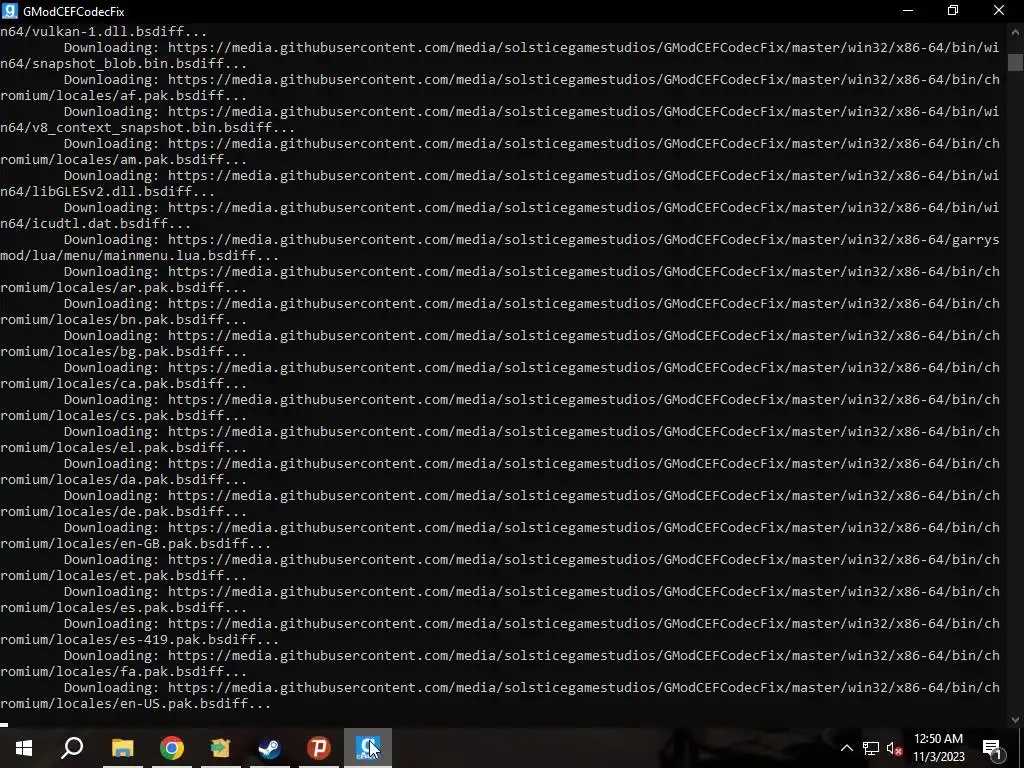This screenshot has height=768, width=1024.
Task: Click the console vertical scrollbar thumb
Action: click(x=1015, y=62)
